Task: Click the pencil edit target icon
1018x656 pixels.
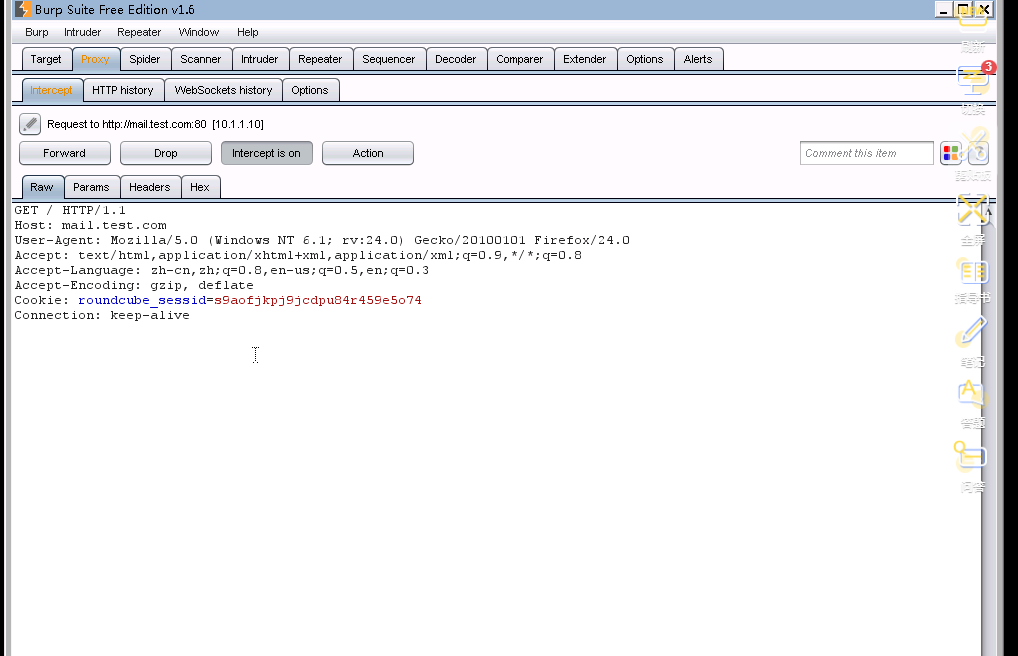Action: 30,124
